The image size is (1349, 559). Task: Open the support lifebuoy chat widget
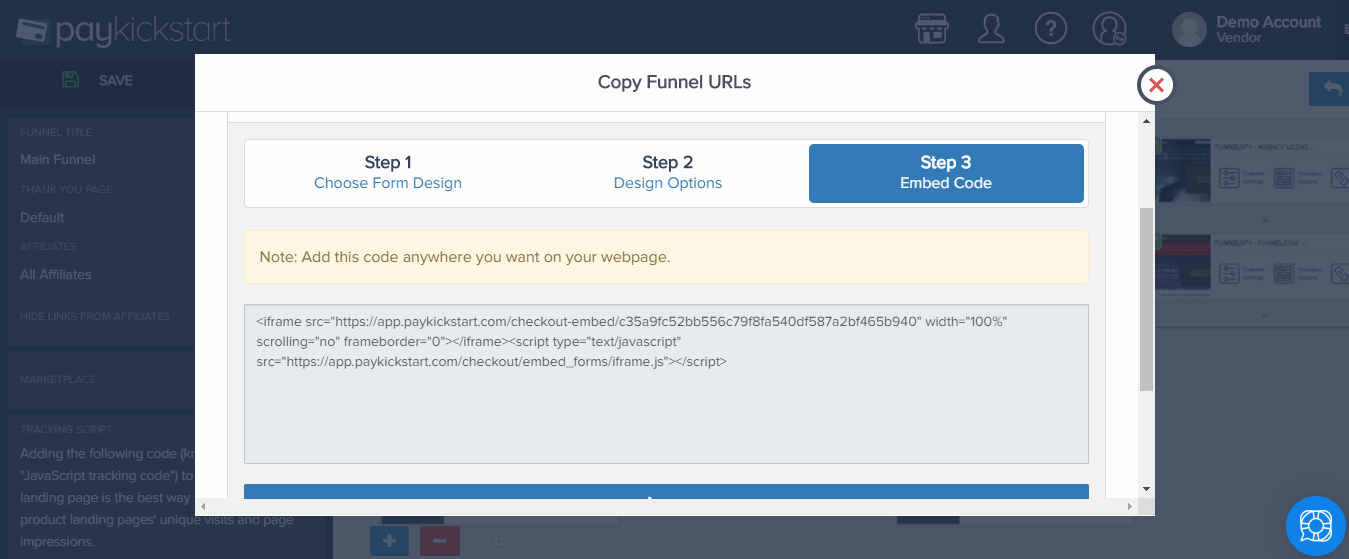[x=1315, y=525]
